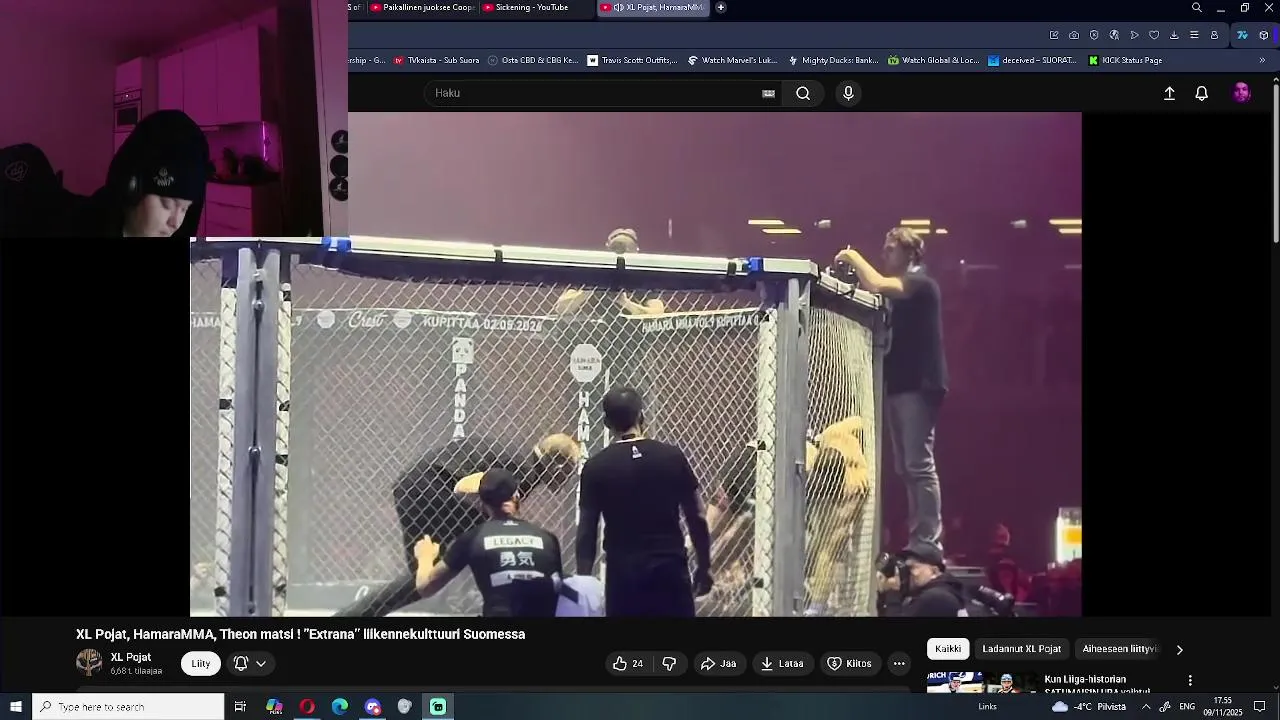Viewport: 1280px width, 720px height.
Task: Open the KICK Status Page bookmark
Action: (1124, 60)
